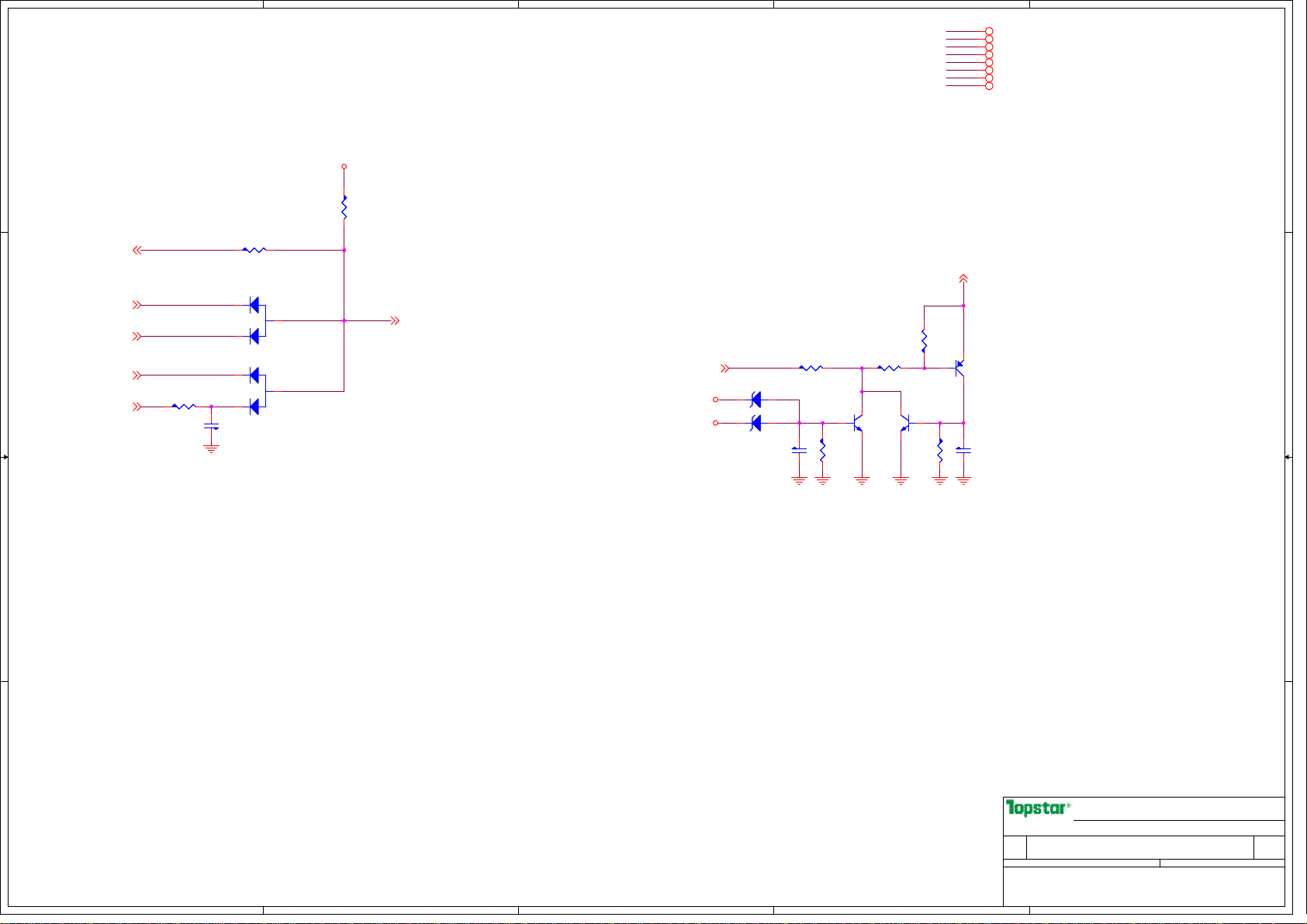
Task: Click the right-pointing output port of the left circuit
Action: (x=395, y=320)
